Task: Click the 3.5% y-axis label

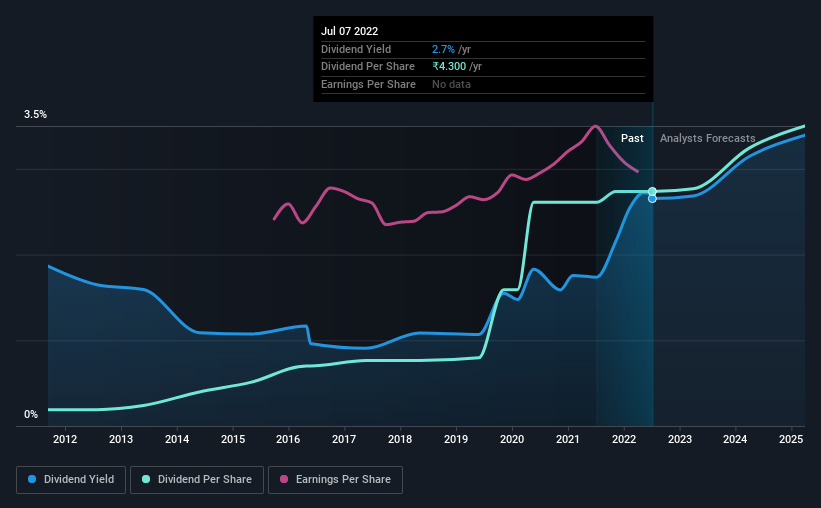Action: 35,114
